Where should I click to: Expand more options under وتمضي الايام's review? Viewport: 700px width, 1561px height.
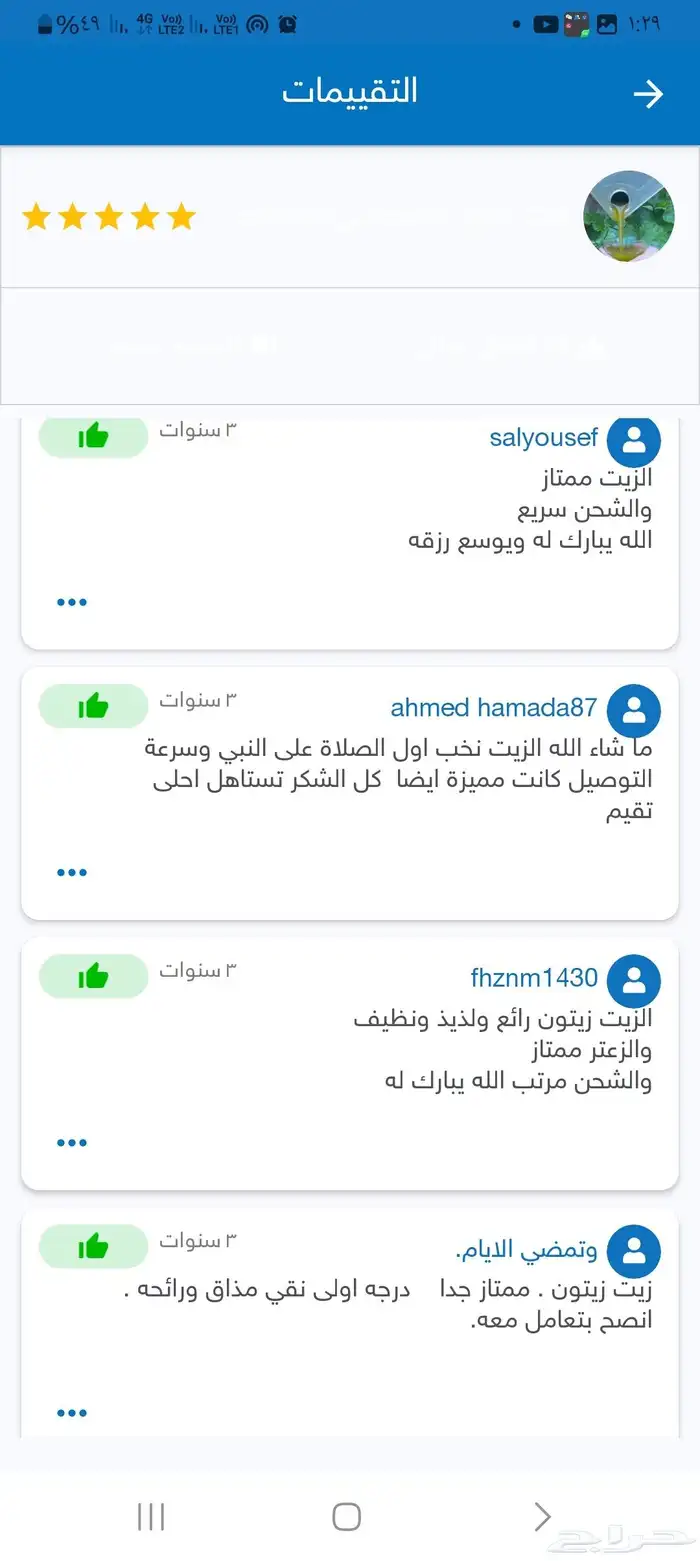click(71, 1412)
